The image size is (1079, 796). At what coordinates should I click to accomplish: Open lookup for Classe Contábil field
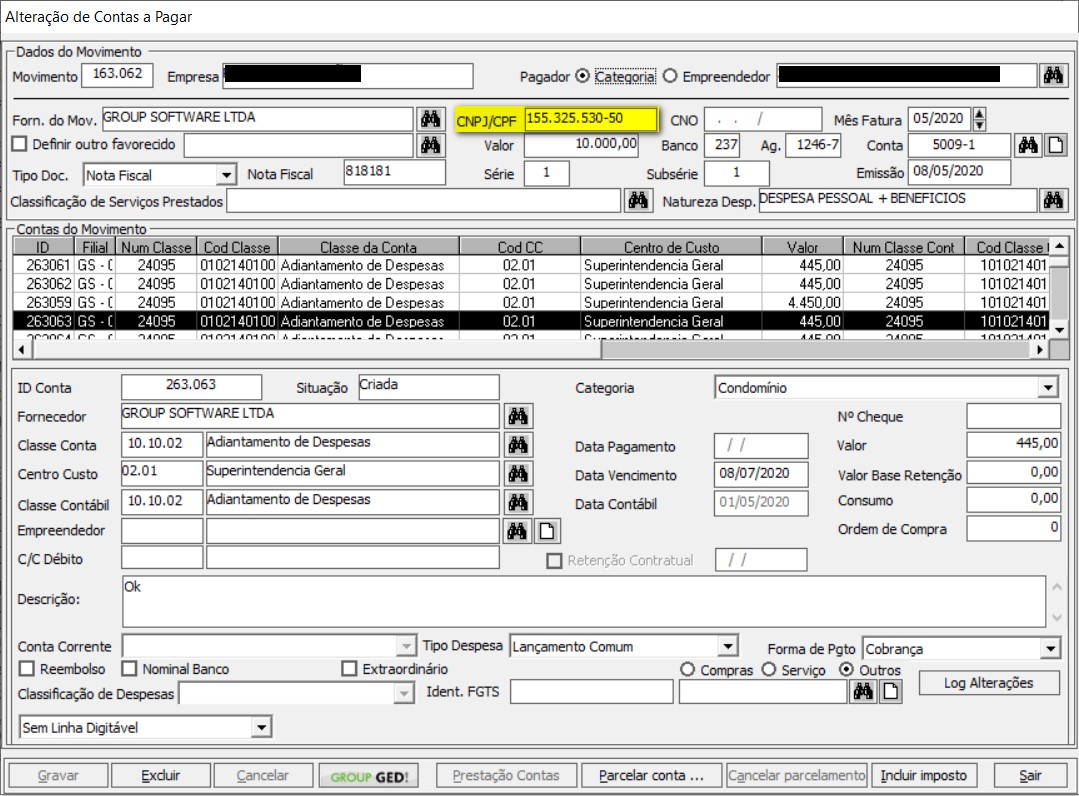click(517, 502)
